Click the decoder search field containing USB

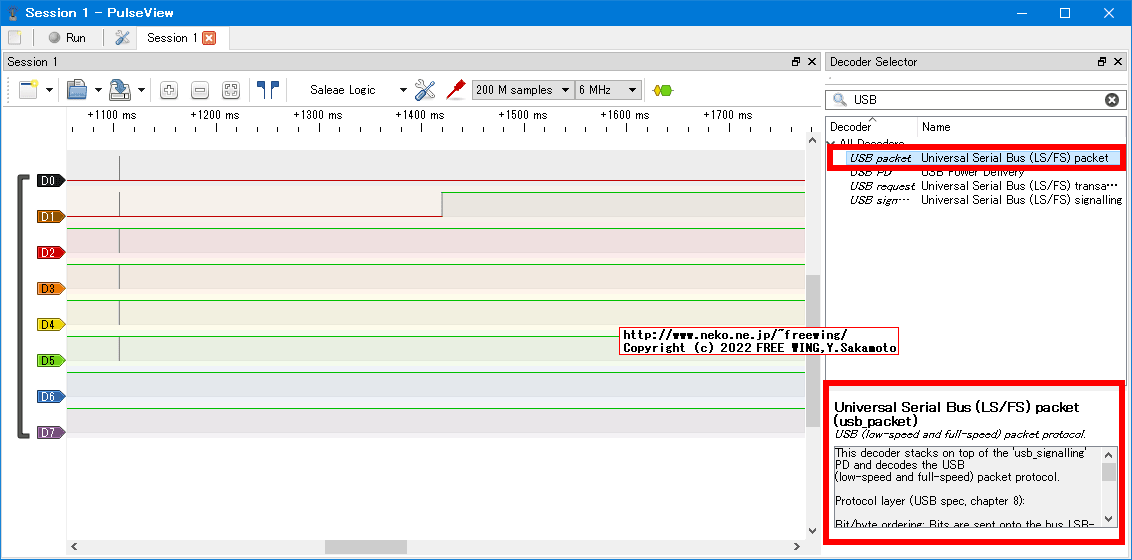click(x=975, y=100)
